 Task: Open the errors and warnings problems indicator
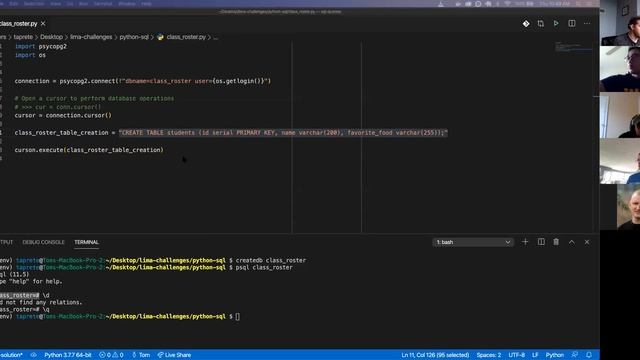click(111, 355)
